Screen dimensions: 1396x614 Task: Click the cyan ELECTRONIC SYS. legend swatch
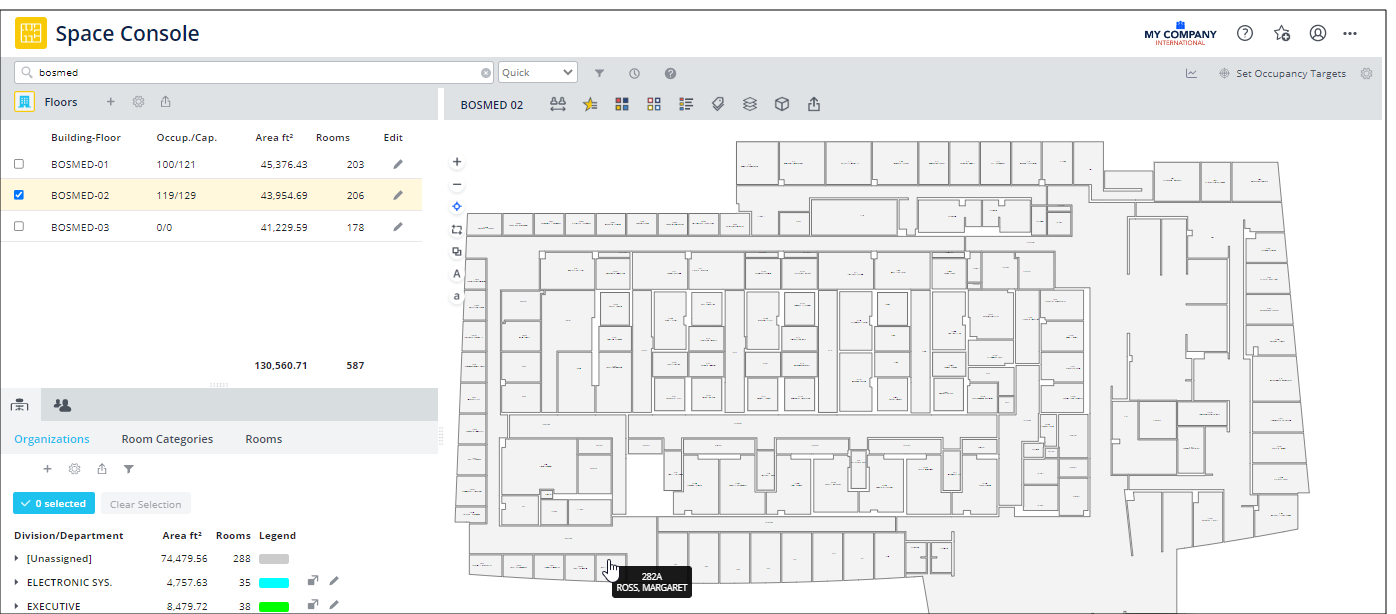[274, 582]
